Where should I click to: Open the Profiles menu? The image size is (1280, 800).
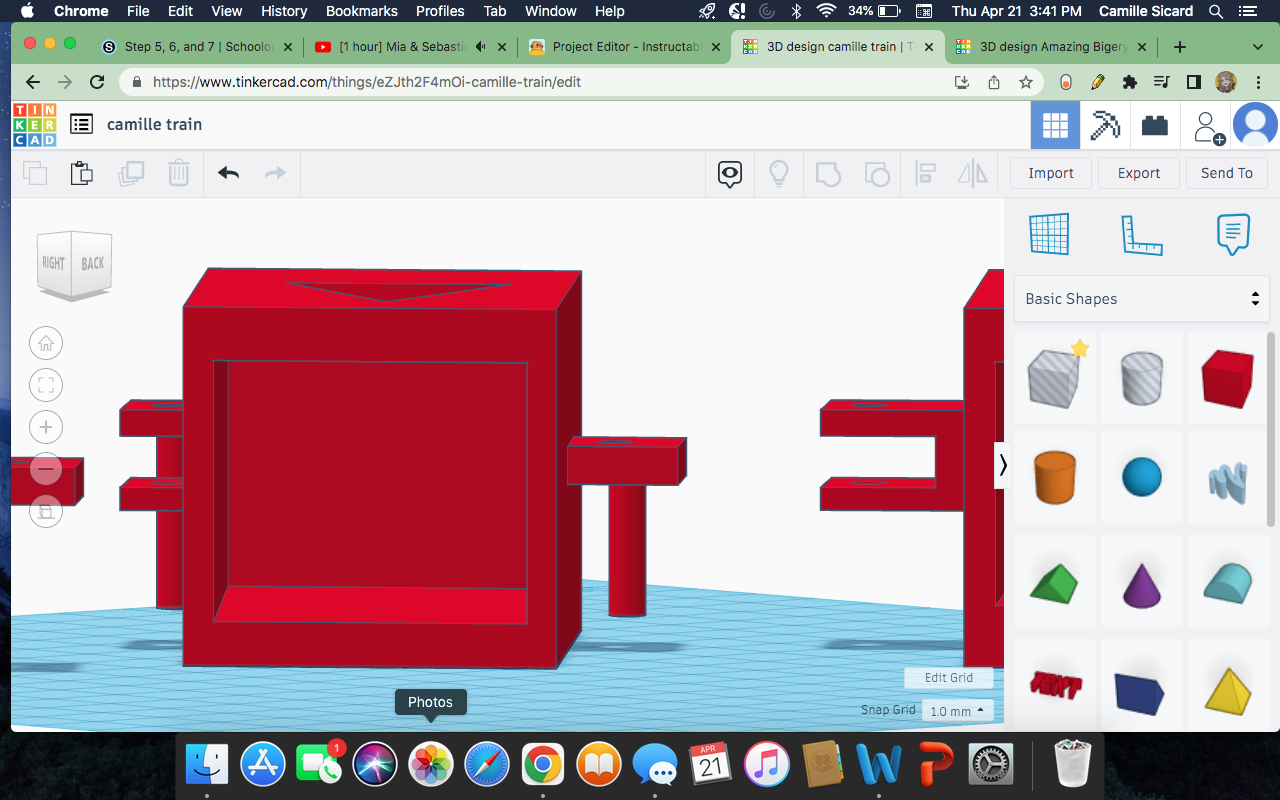pyautogui.click(x=440, y=11)
